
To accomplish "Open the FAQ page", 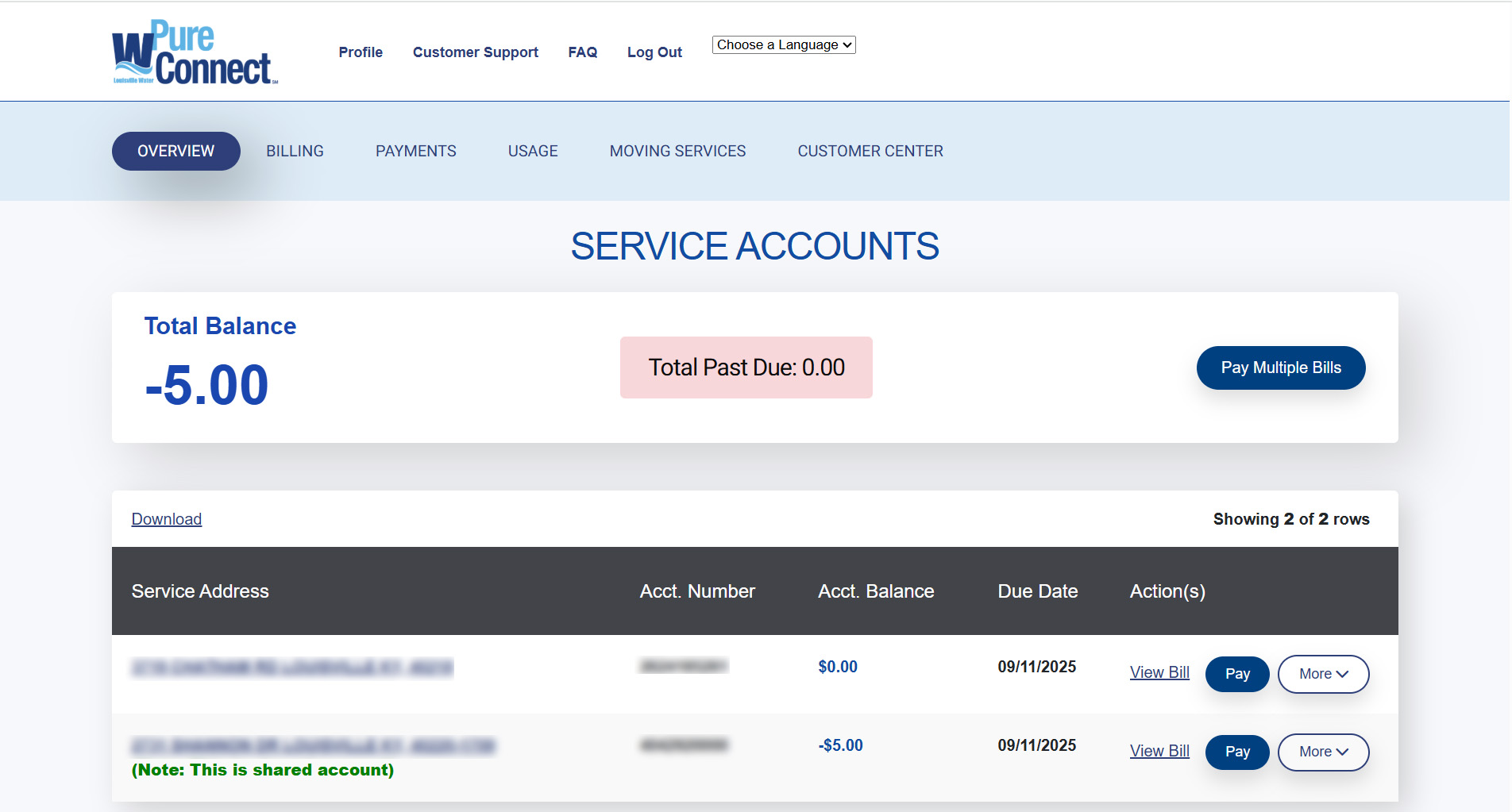I will pos(582,52).
